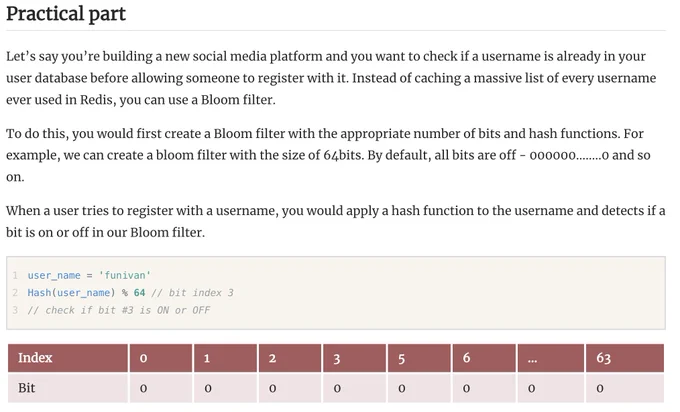Select the index 2 header cell
This screenshot has width=680, height=412.
point(290,358)
